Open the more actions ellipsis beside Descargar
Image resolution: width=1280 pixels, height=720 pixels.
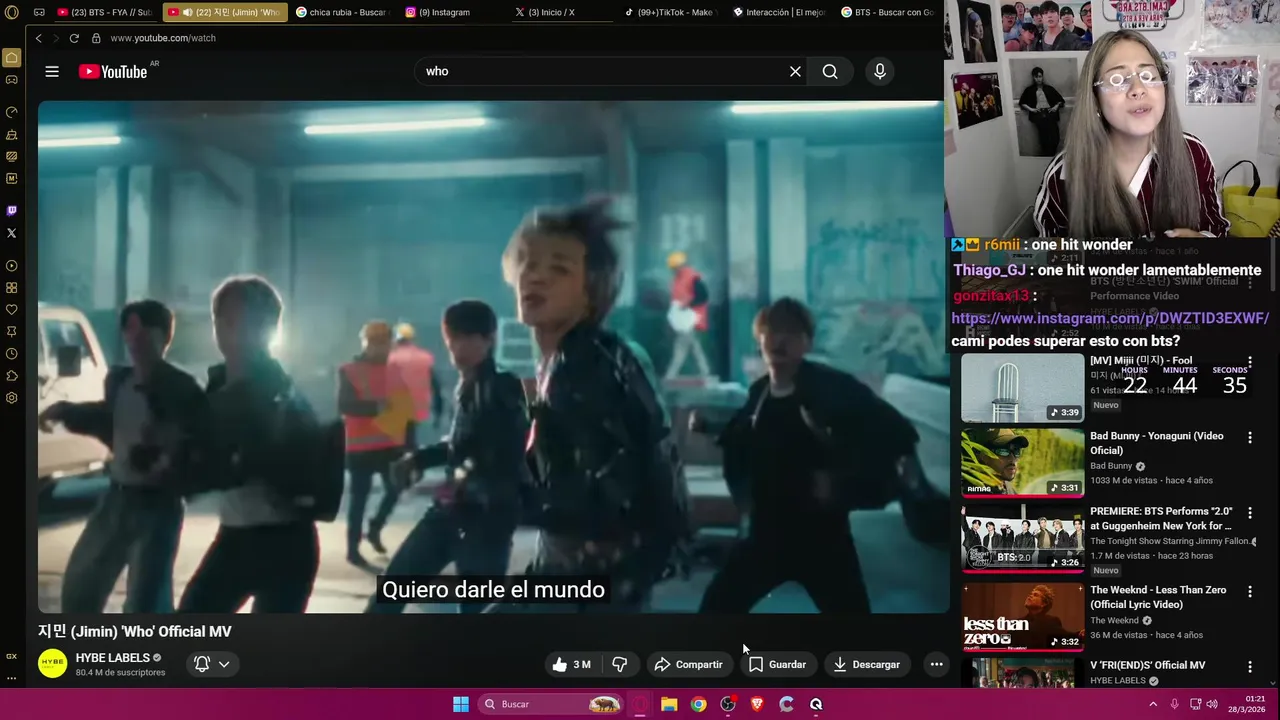click(936, 664)
